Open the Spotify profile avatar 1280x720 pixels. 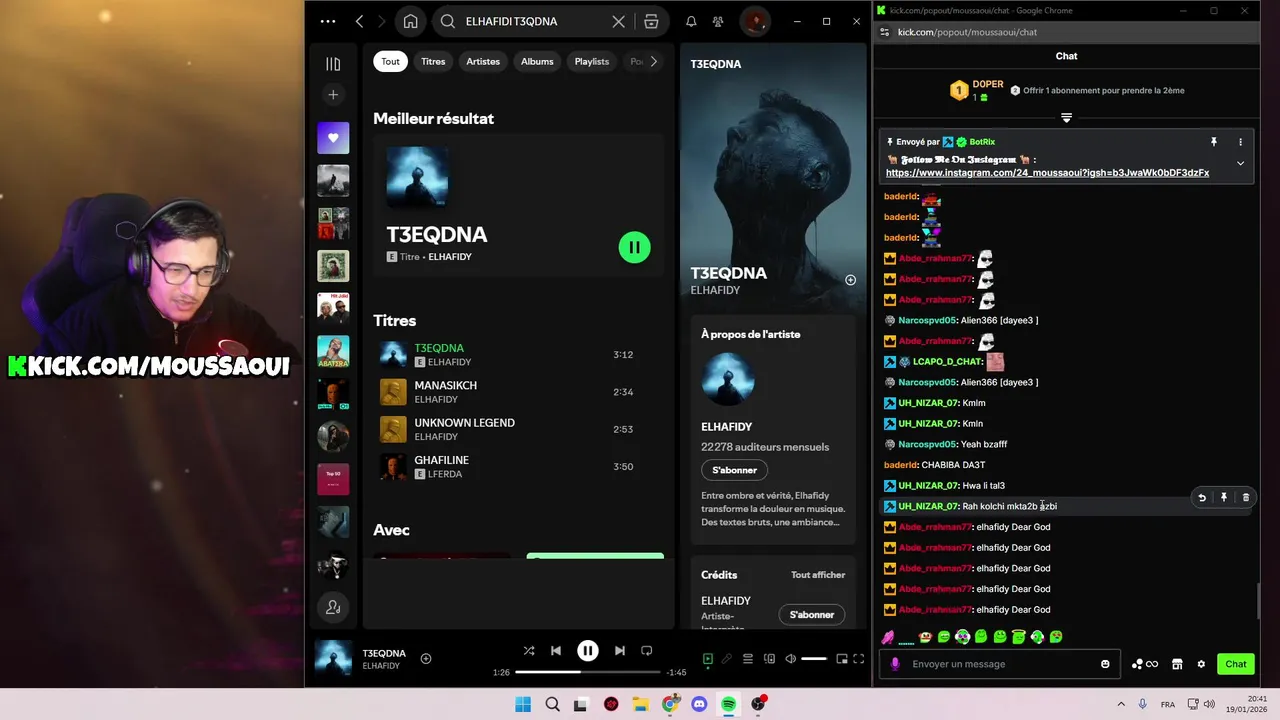click(x=755, y=21)
